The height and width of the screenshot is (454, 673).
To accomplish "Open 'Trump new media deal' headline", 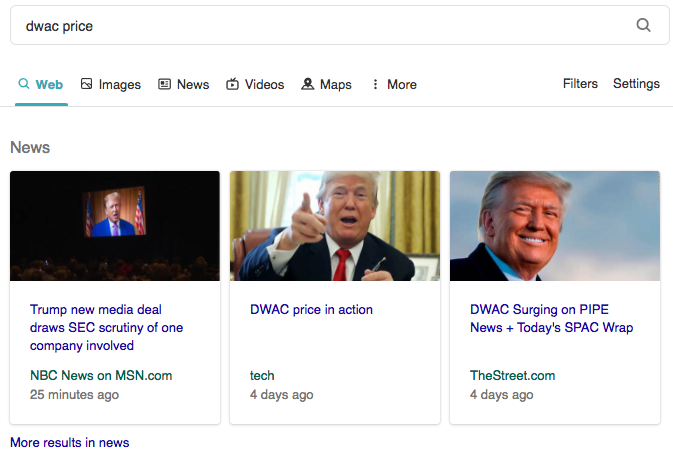I will [106, 328].
